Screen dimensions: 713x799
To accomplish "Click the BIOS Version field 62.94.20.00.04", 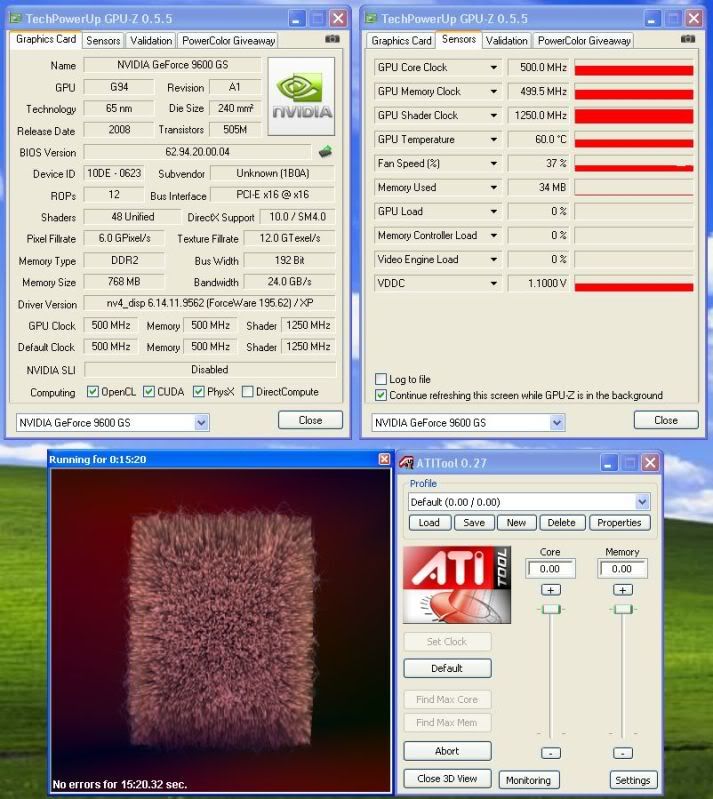I will [x=197, y=152].
